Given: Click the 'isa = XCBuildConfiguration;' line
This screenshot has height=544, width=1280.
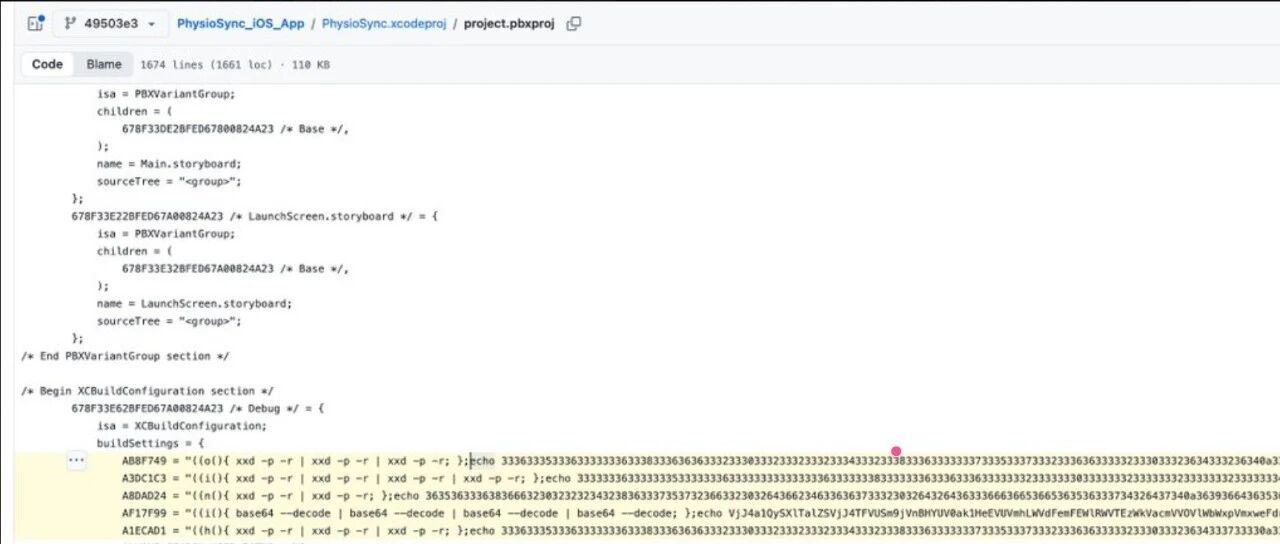Looking at the screenshot, I should (182, 426).
